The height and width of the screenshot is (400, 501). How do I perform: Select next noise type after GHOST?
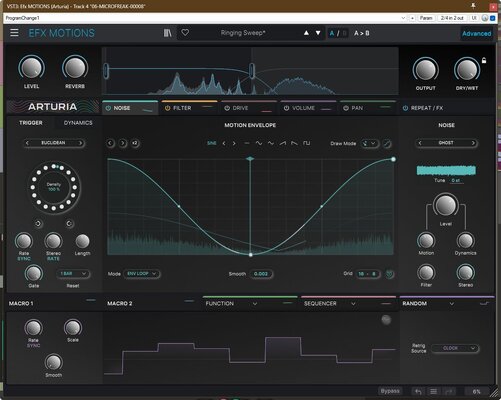point(473,143)
